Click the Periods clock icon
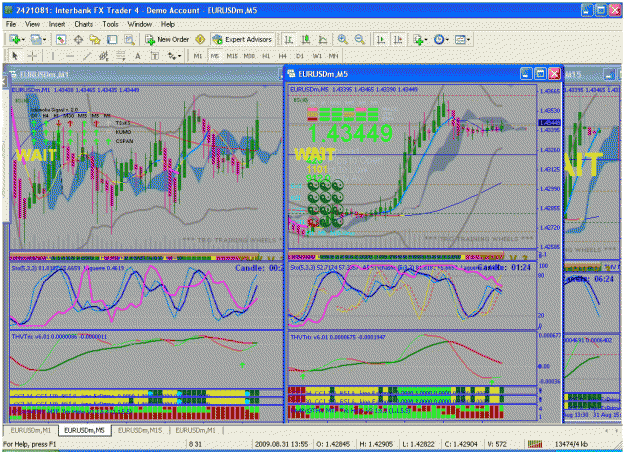 coord(439,39)
